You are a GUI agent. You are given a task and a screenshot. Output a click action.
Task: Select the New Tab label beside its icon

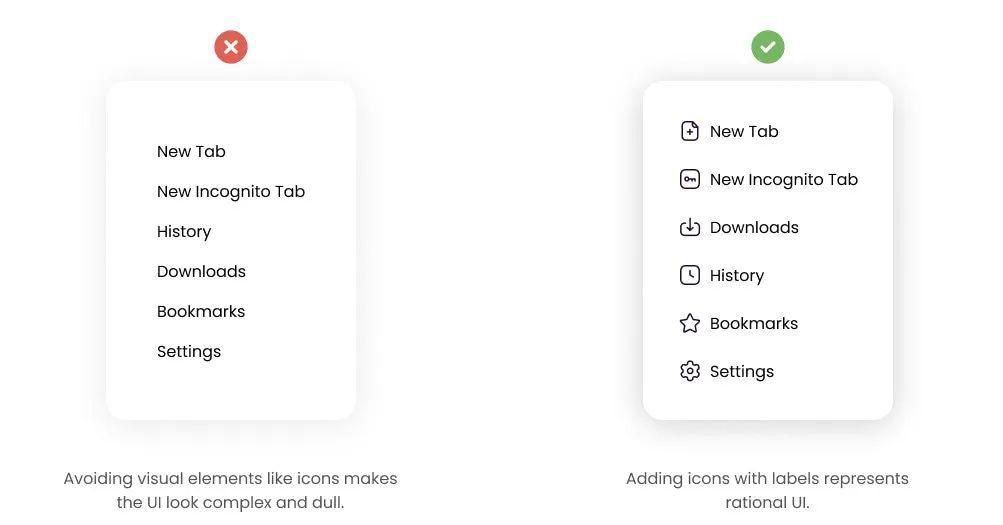pyautogui.click(x=744, y=131)
